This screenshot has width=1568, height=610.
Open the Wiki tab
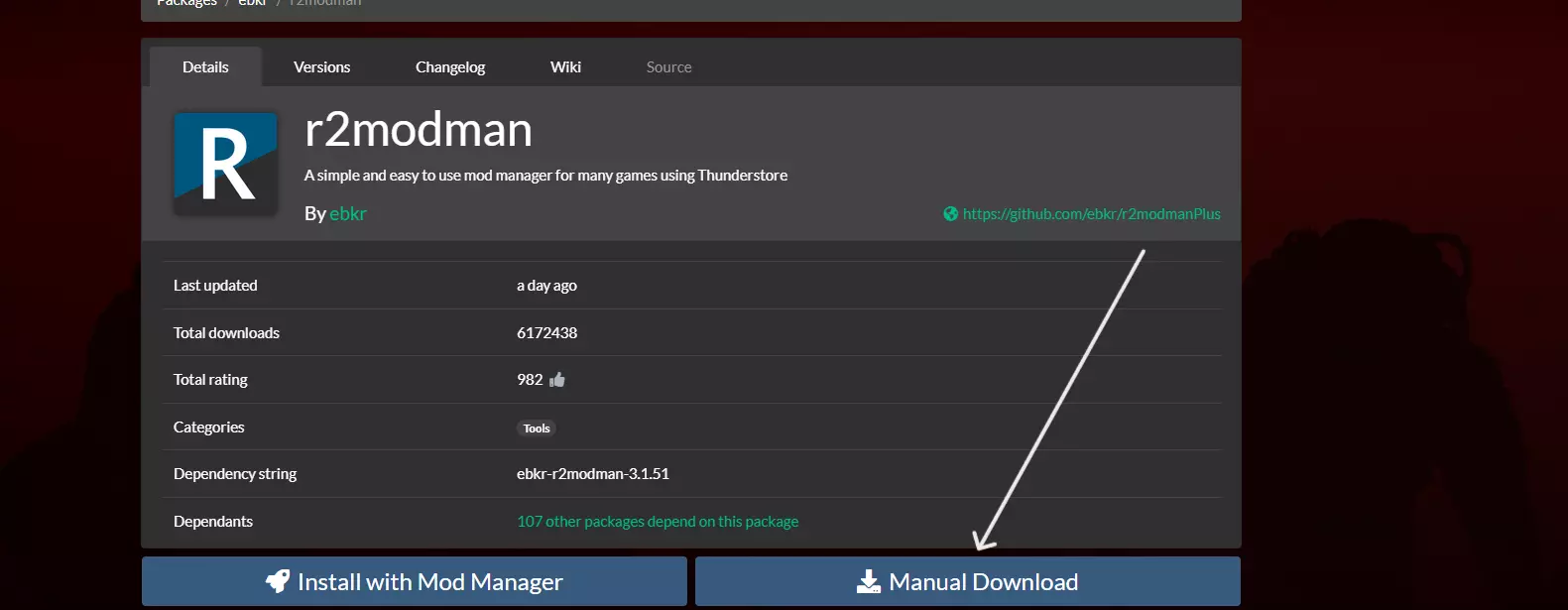point(565,66)
